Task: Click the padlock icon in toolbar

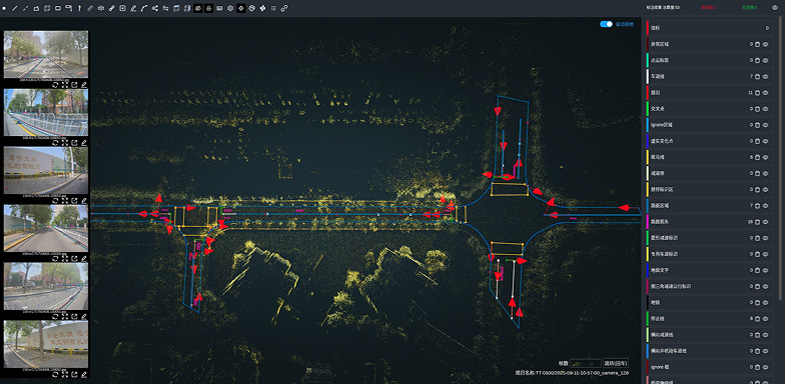Action: 209,8
